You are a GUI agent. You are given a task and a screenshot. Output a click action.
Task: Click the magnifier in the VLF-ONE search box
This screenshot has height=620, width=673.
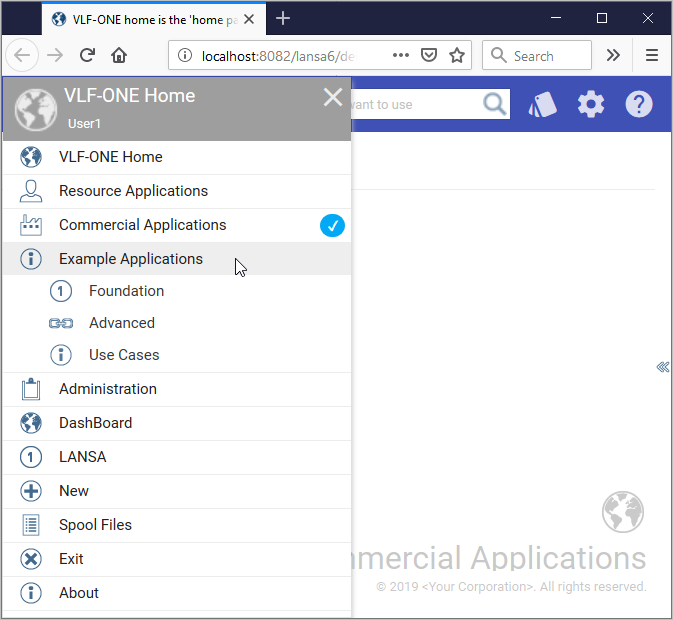pos(495,104)
